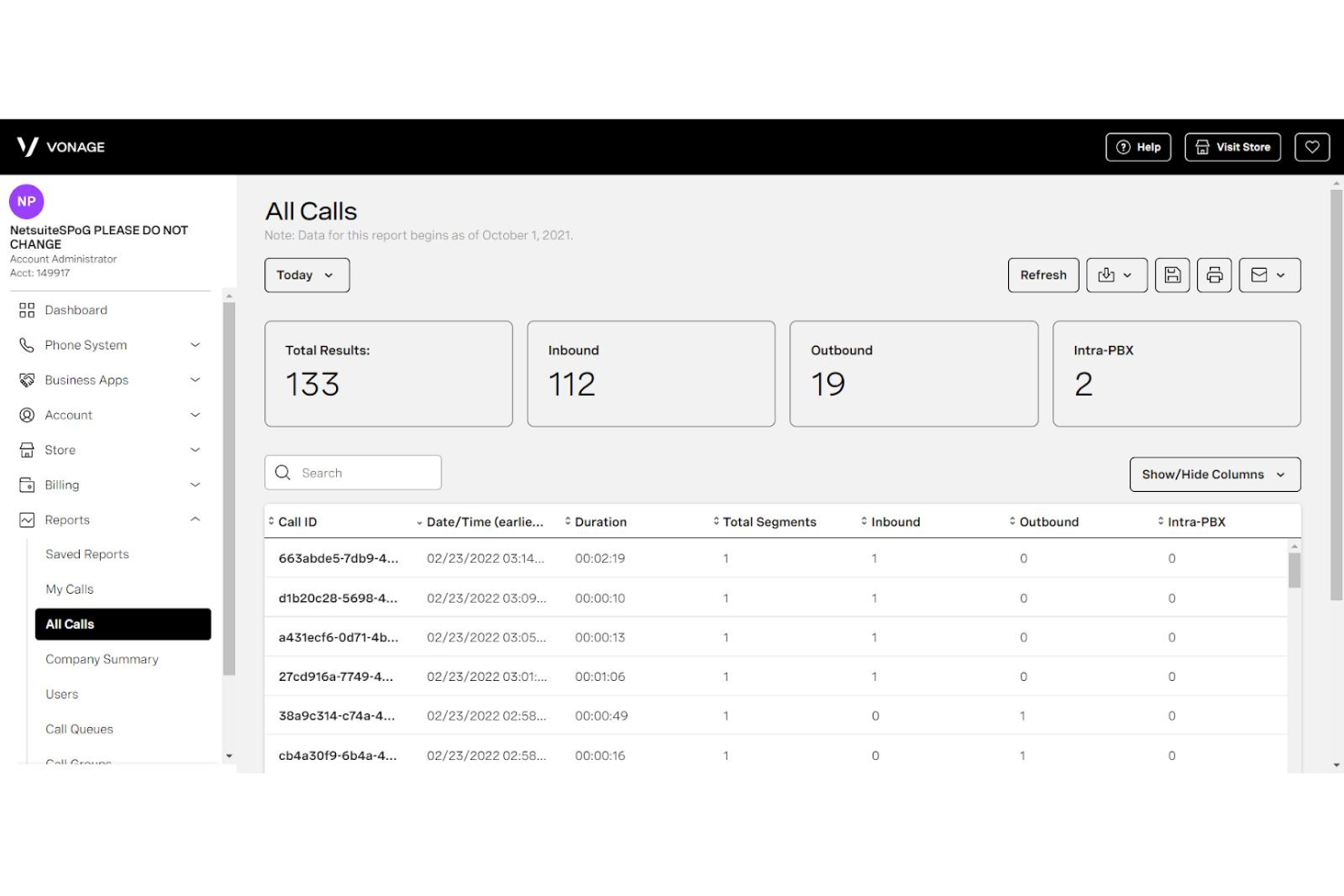Sort by Intra-PBX column header
The width and height of the screenshot is (1344, 896).
[x=1191, y=522]
